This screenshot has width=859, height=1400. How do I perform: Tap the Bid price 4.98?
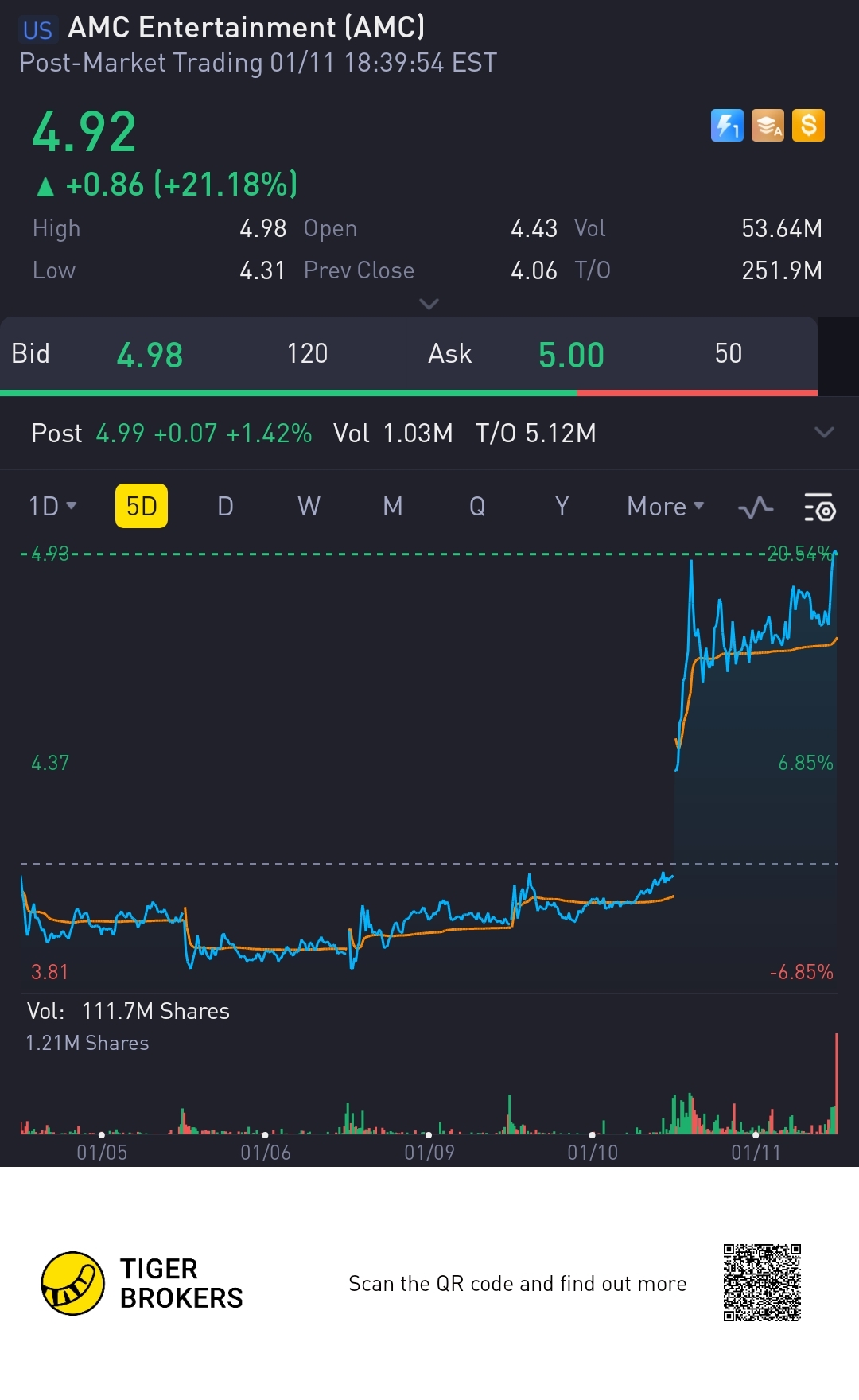pyautogui.click(x=150, y=355)
